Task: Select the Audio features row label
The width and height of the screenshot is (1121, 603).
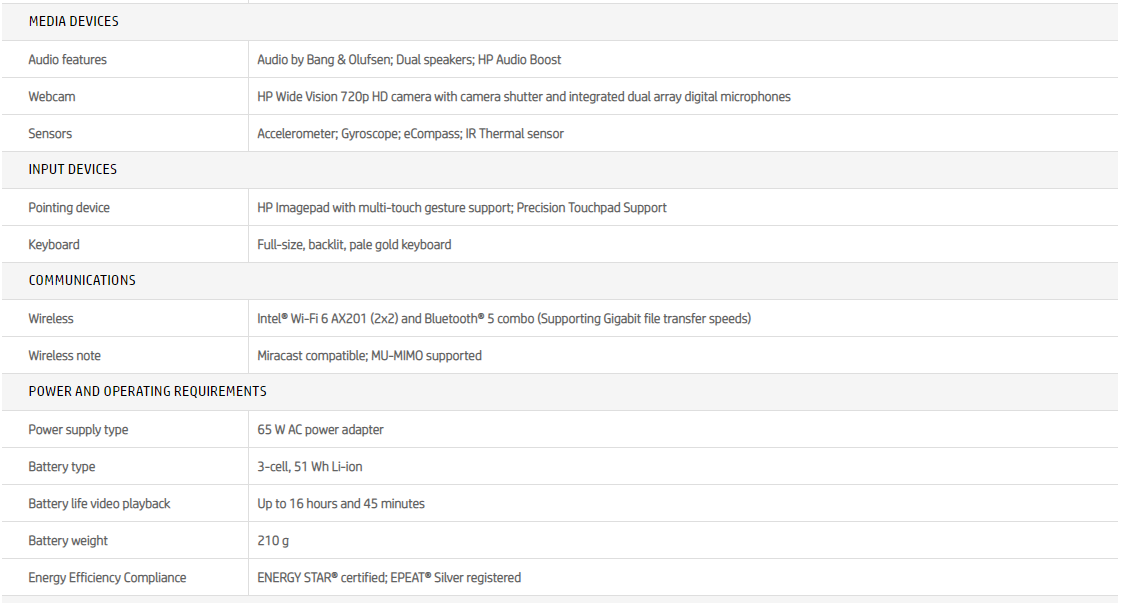Action: 67,60
